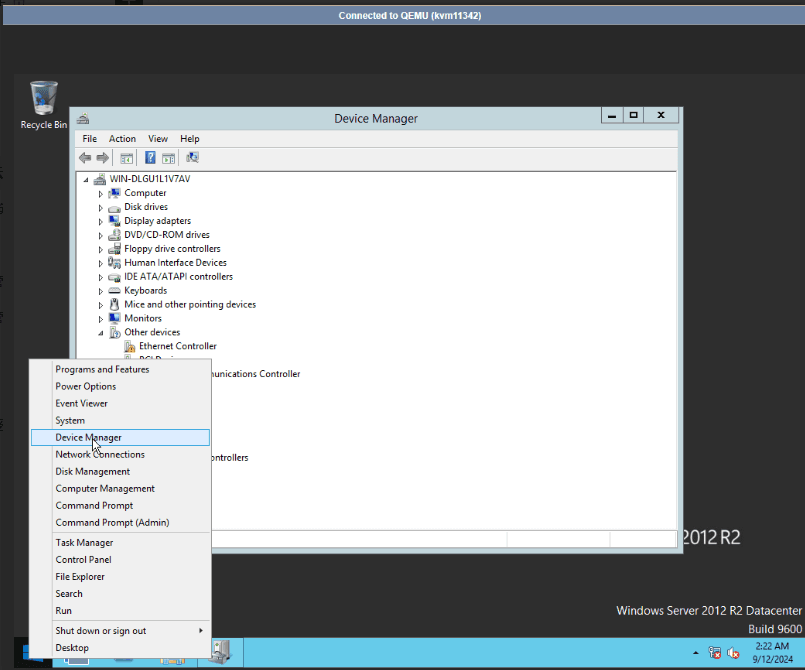Select the Floppy drive controllers label
Screen dimensions: 805x670
point(172,248)
